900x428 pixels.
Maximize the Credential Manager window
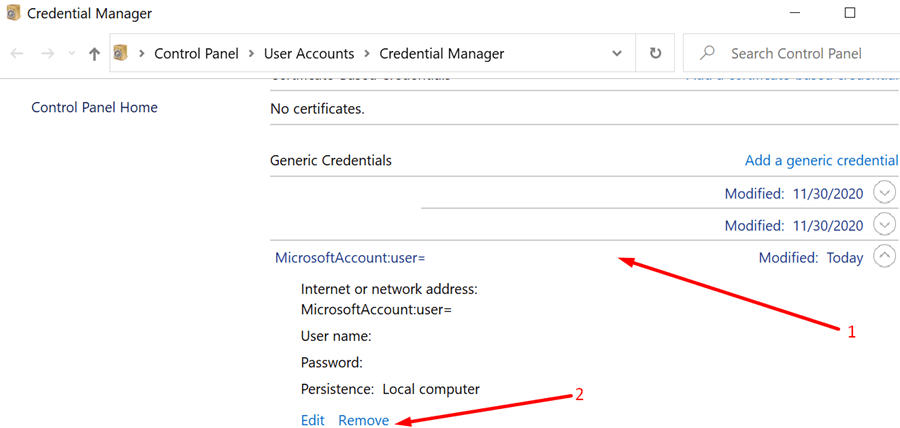coord(850,13)
